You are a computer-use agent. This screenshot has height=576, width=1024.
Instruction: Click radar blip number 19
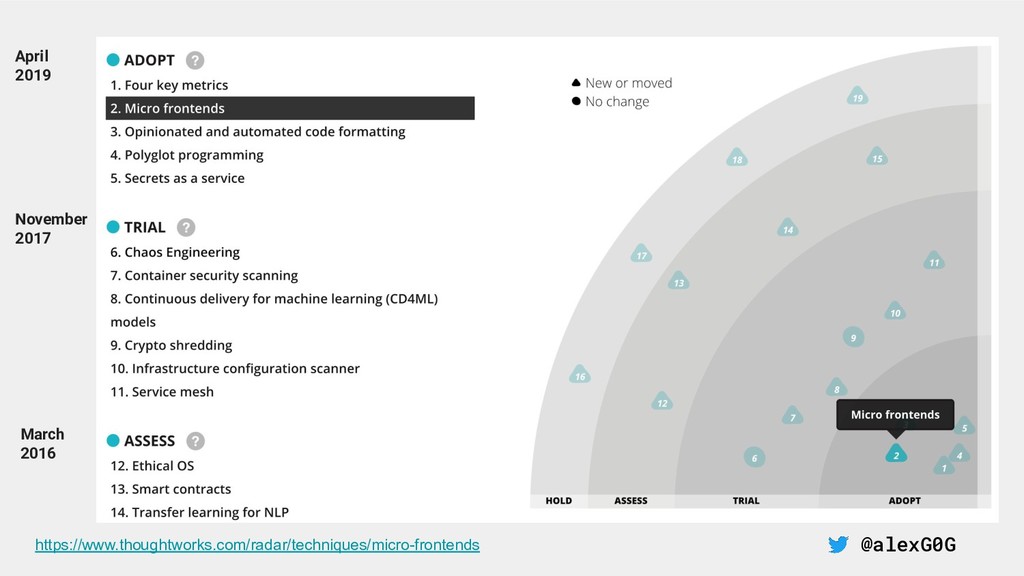(857, 97)
